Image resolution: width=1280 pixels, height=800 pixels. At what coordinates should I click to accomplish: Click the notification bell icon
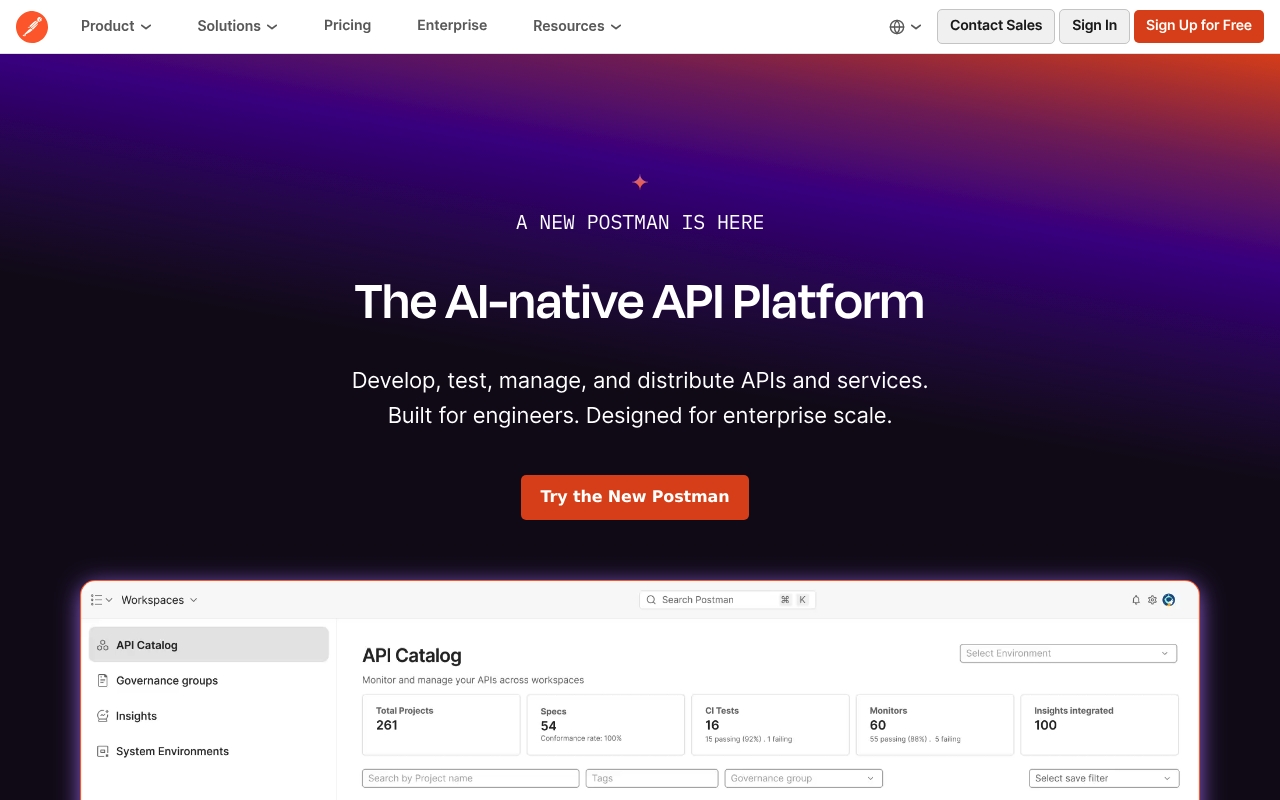tap(1136, 600)
